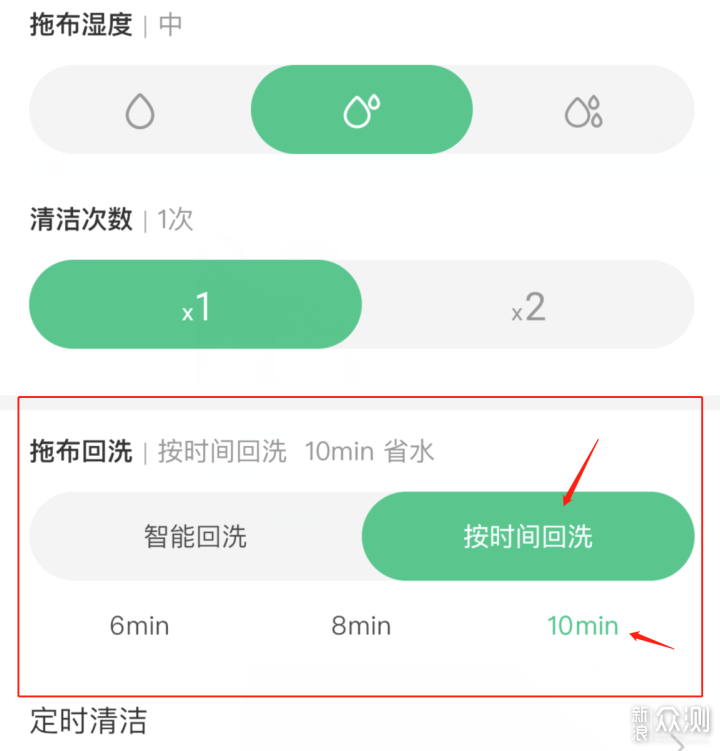Image resolution: width=720 pixels, height=751 pixels.
Task: Click the red arrow pointing at 10min
Action: (652, 640)
